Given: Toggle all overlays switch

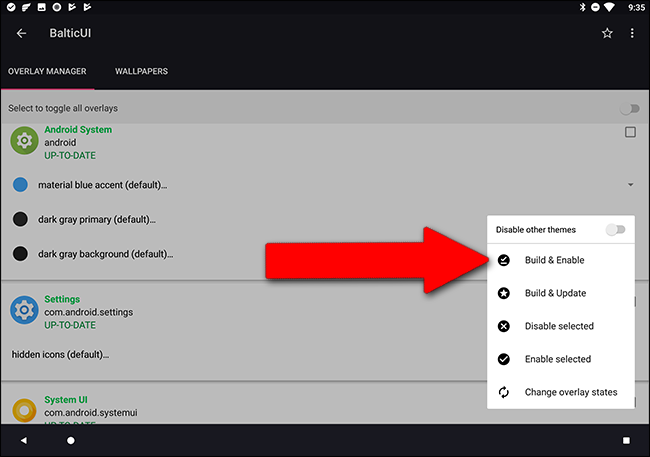Looking at the screenshot, I should pyautogui.click(x=630, y=109).
